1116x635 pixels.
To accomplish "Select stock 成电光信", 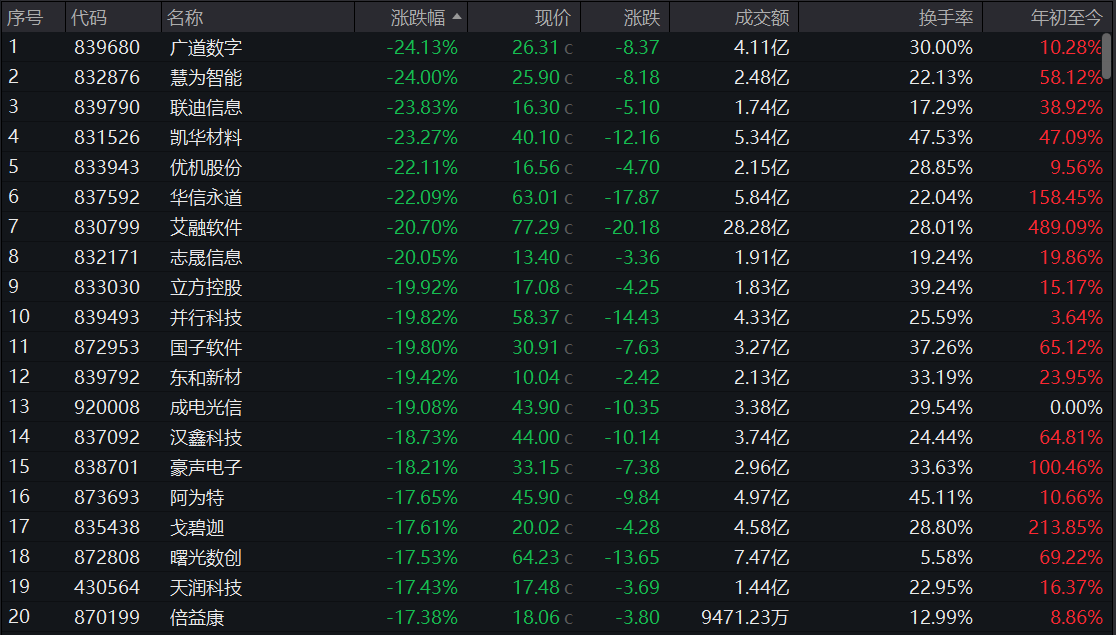I will [x=206, y=407].
